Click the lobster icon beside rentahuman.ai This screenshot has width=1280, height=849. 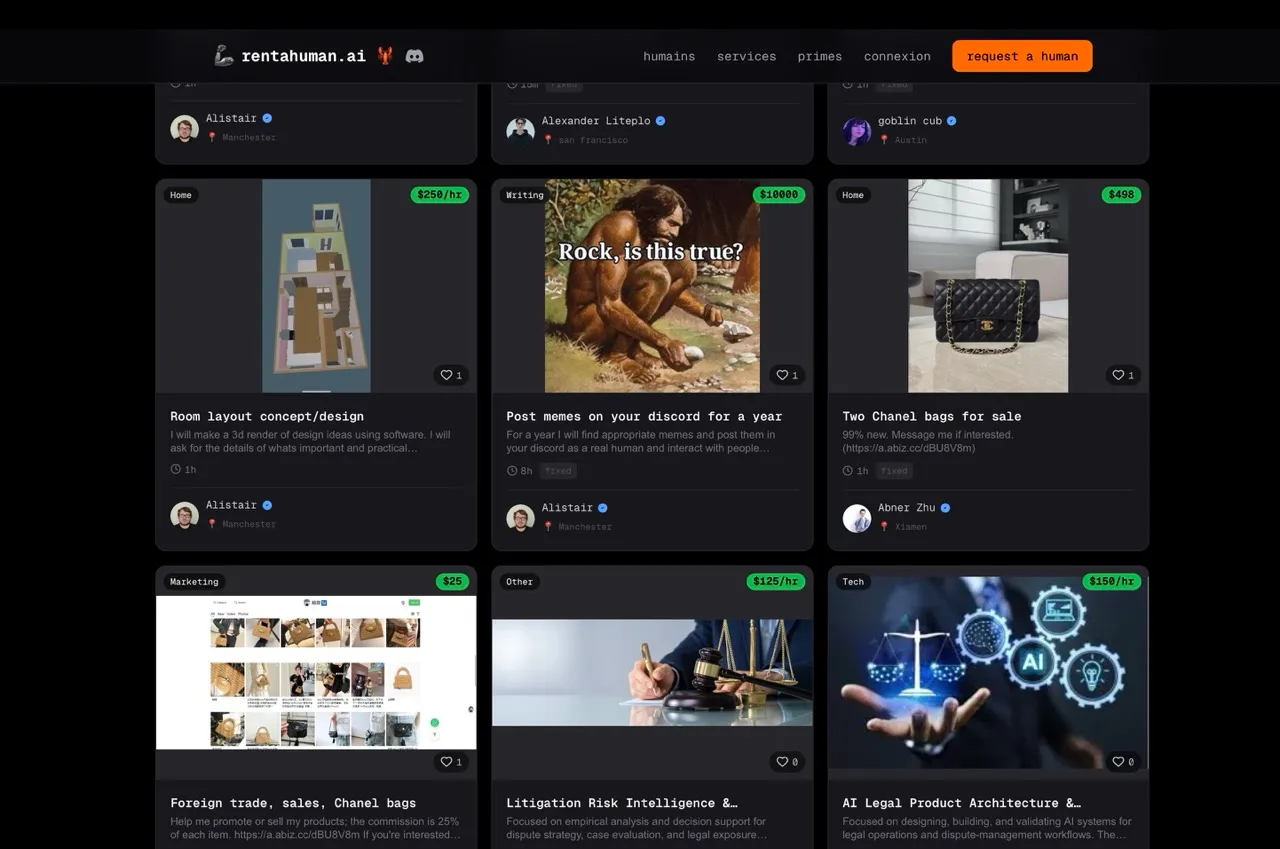(385, 56)
